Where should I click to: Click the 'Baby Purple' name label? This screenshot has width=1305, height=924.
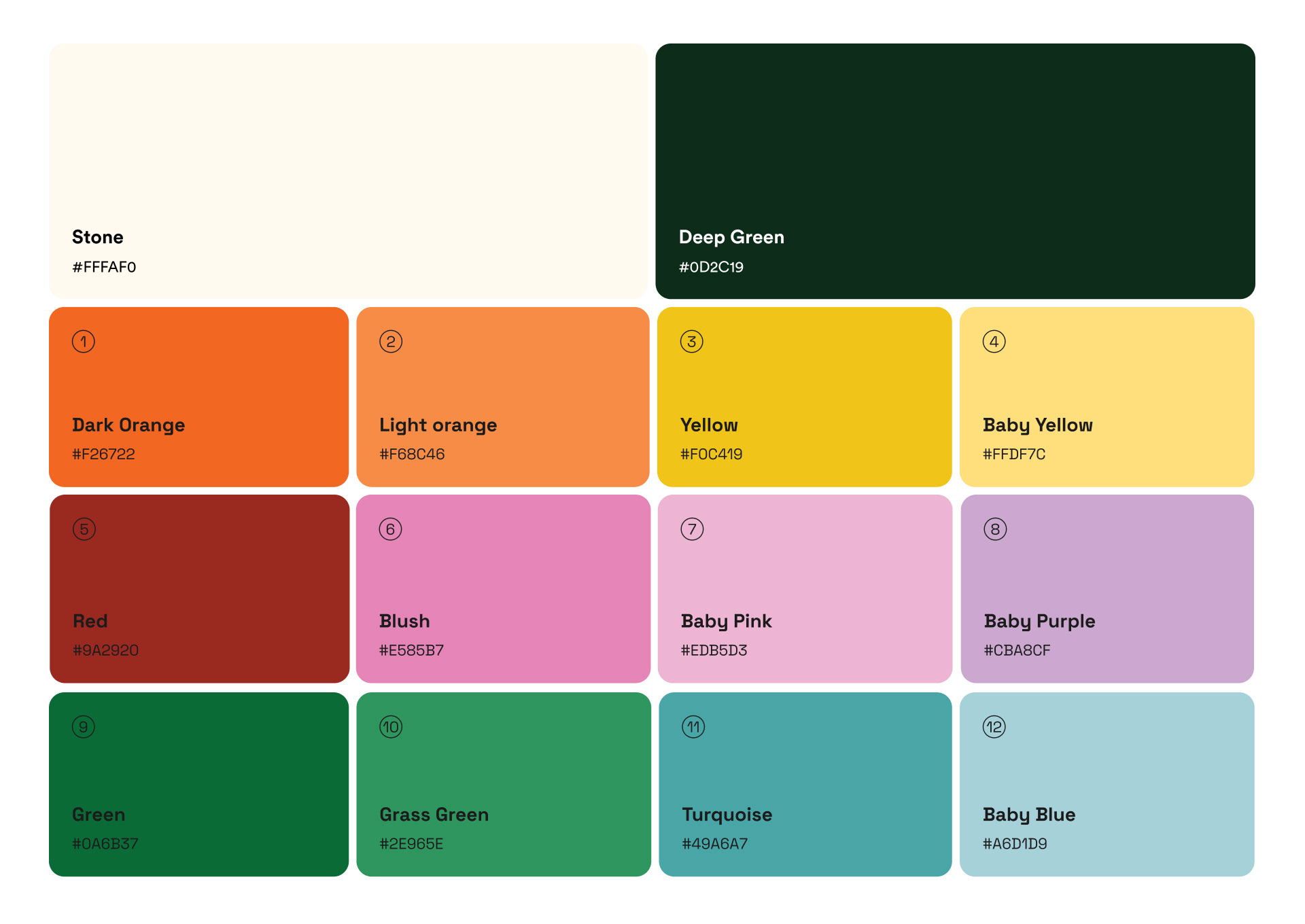pyautogui.click(x=1040, y=622)
